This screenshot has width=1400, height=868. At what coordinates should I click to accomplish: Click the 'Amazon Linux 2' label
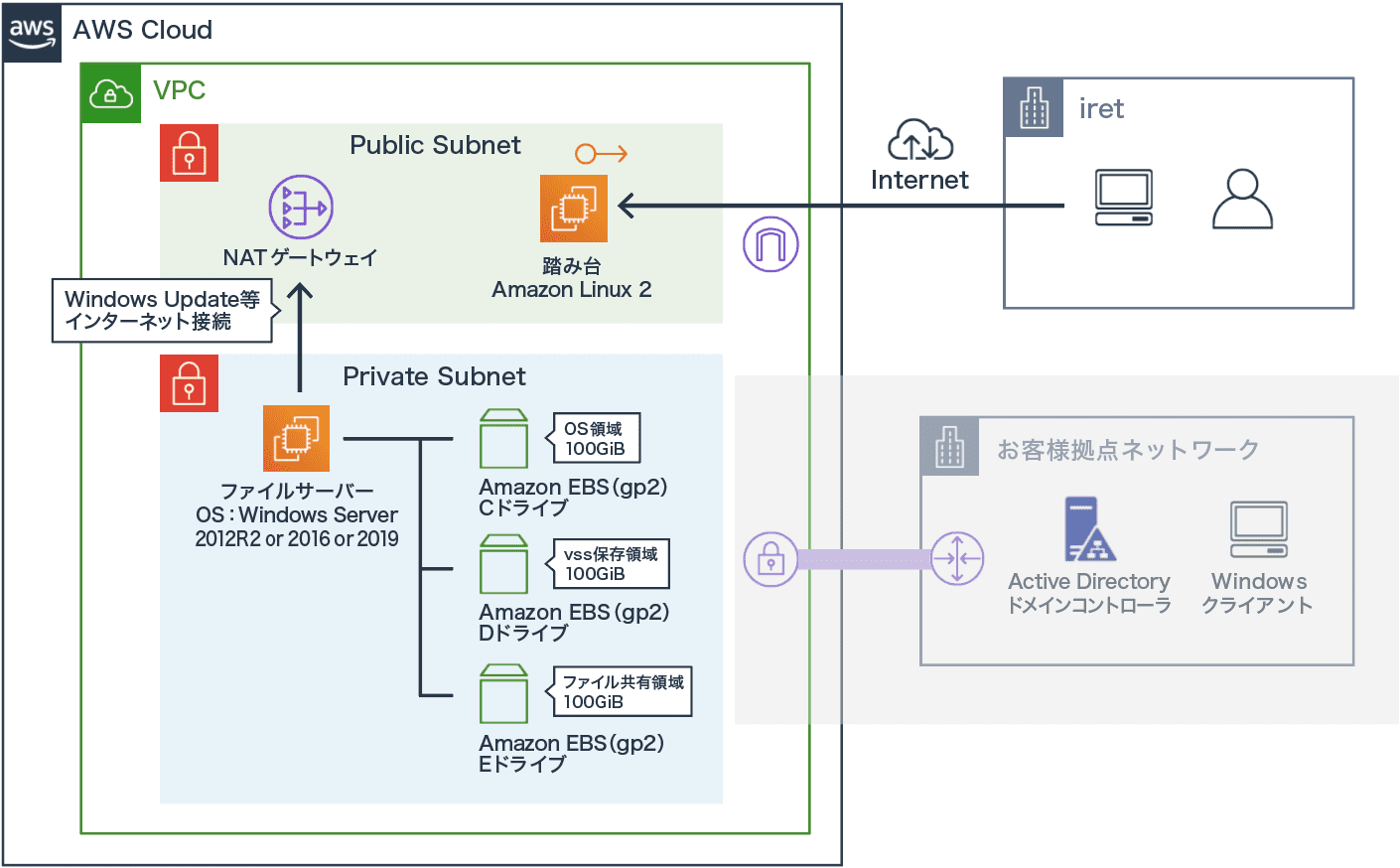(x=572, y=290)
